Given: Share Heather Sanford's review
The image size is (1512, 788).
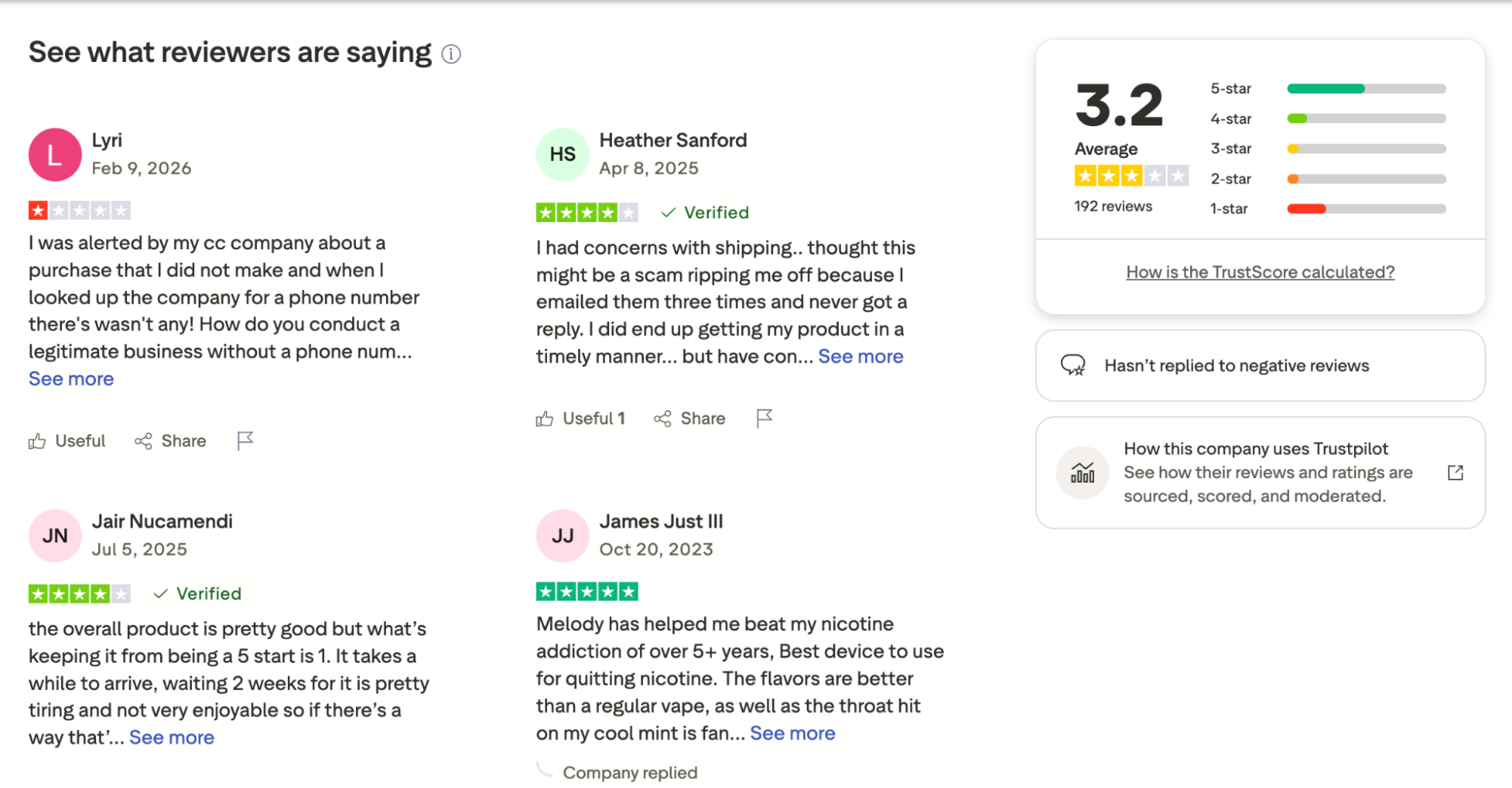Looking at the screenshot, I should pyautogui.click(x=690, y=419).
